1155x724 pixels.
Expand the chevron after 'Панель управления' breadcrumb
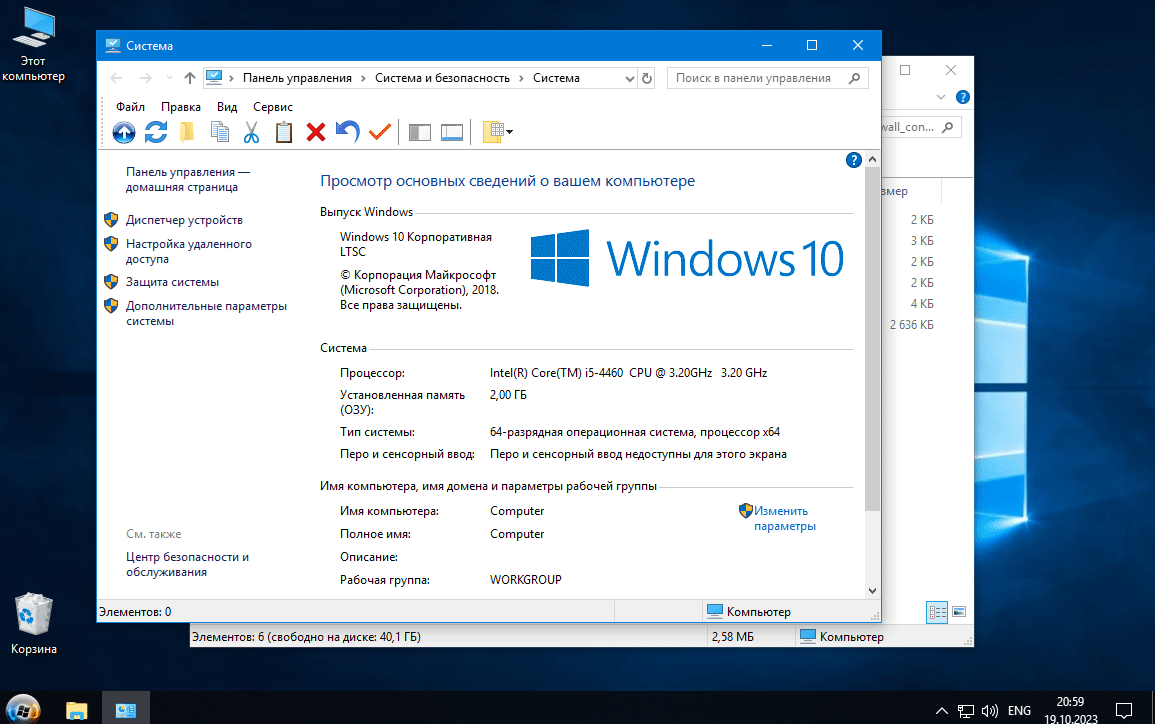[363, 78]
